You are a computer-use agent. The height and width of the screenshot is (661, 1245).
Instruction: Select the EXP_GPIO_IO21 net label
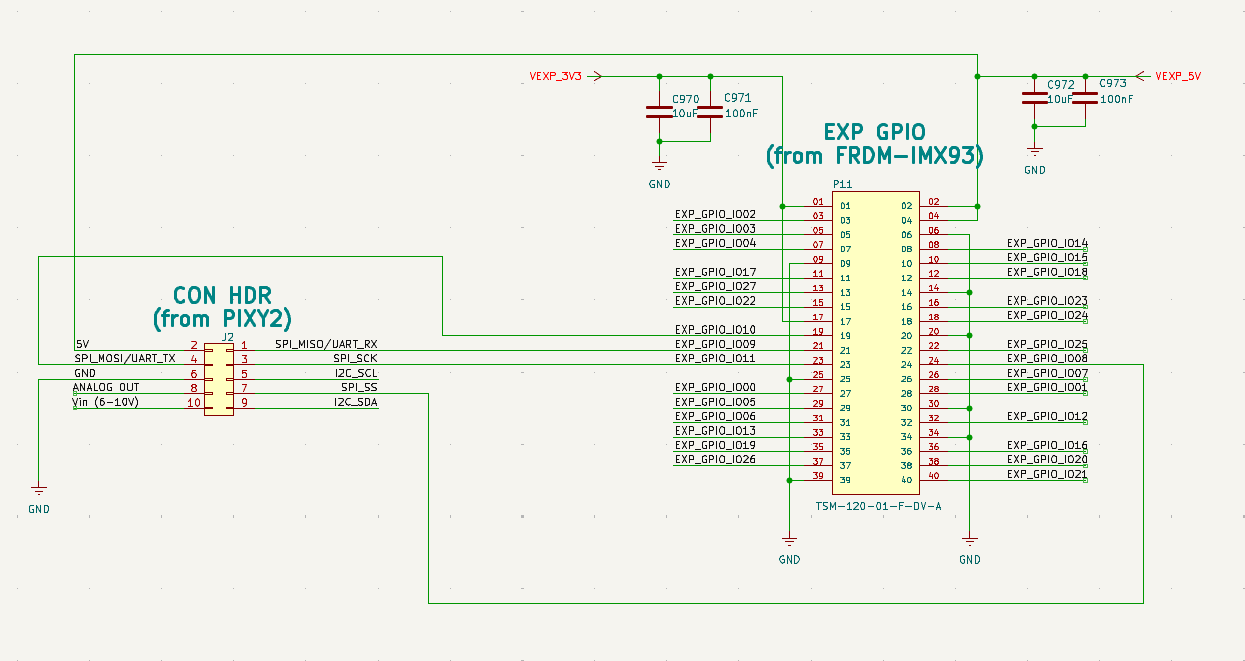(1046, 474)
